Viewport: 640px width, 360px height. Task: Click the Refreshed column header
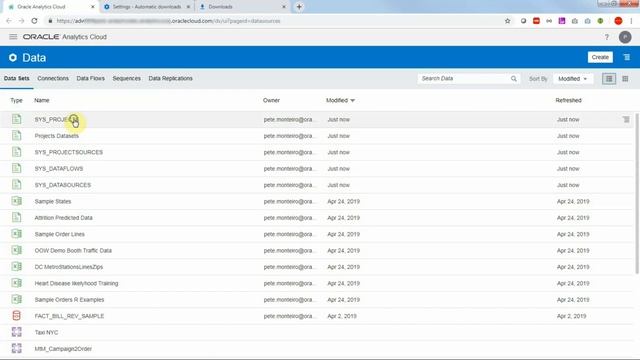[x=568, y=100]
